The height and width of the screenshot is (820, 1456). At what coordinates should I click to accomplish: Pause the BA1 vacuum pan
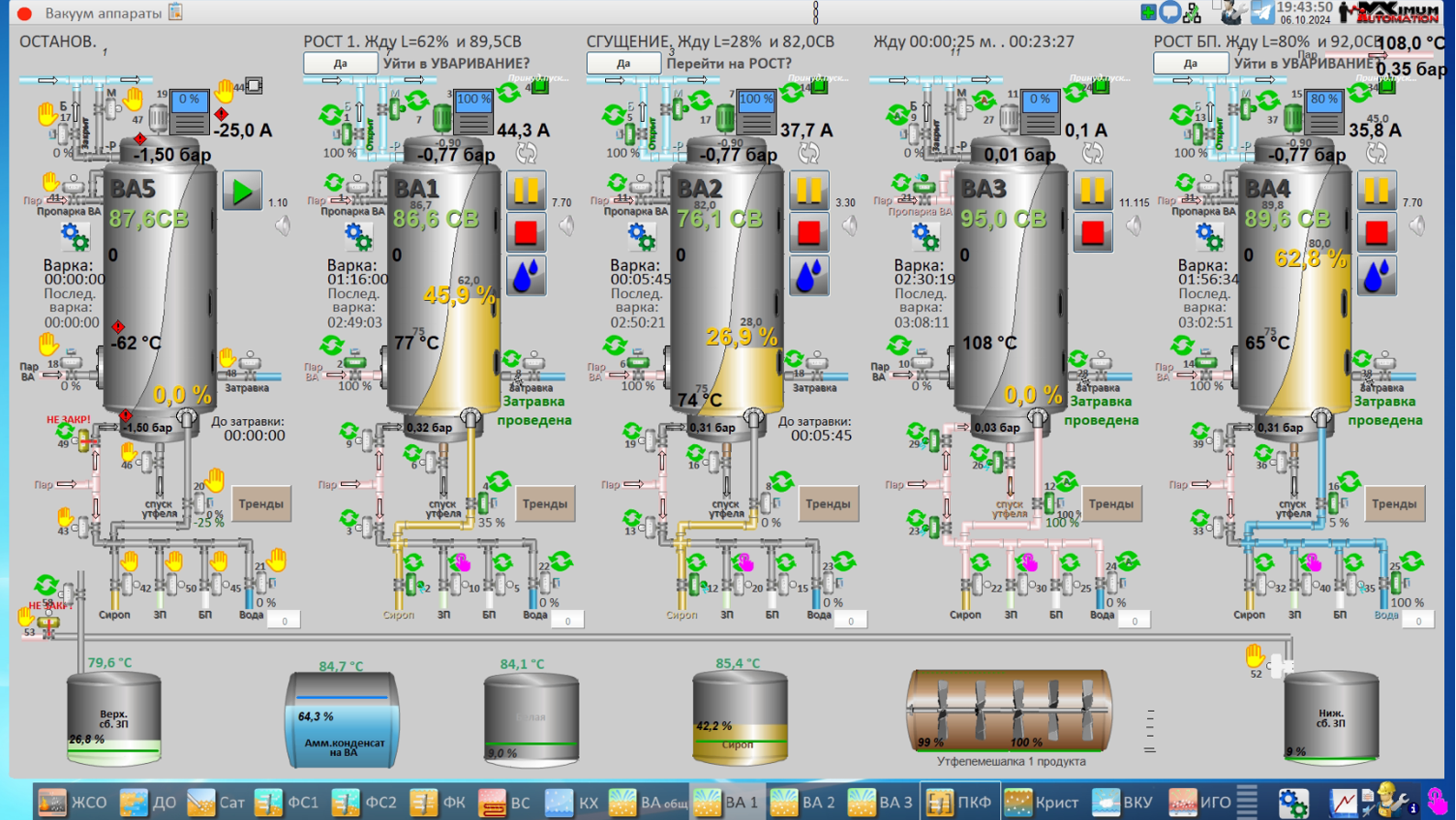coord(526,191)
